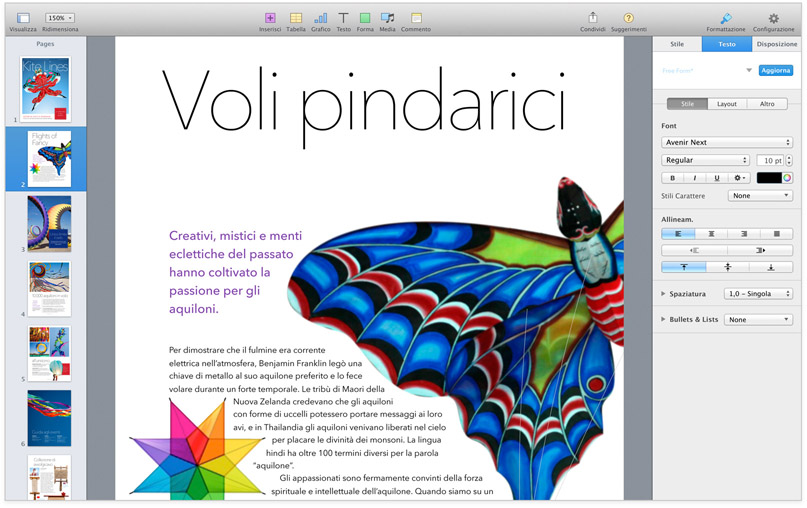Toggle bold formatting
The width and height of the screenshot is (807, 508).
672,178
